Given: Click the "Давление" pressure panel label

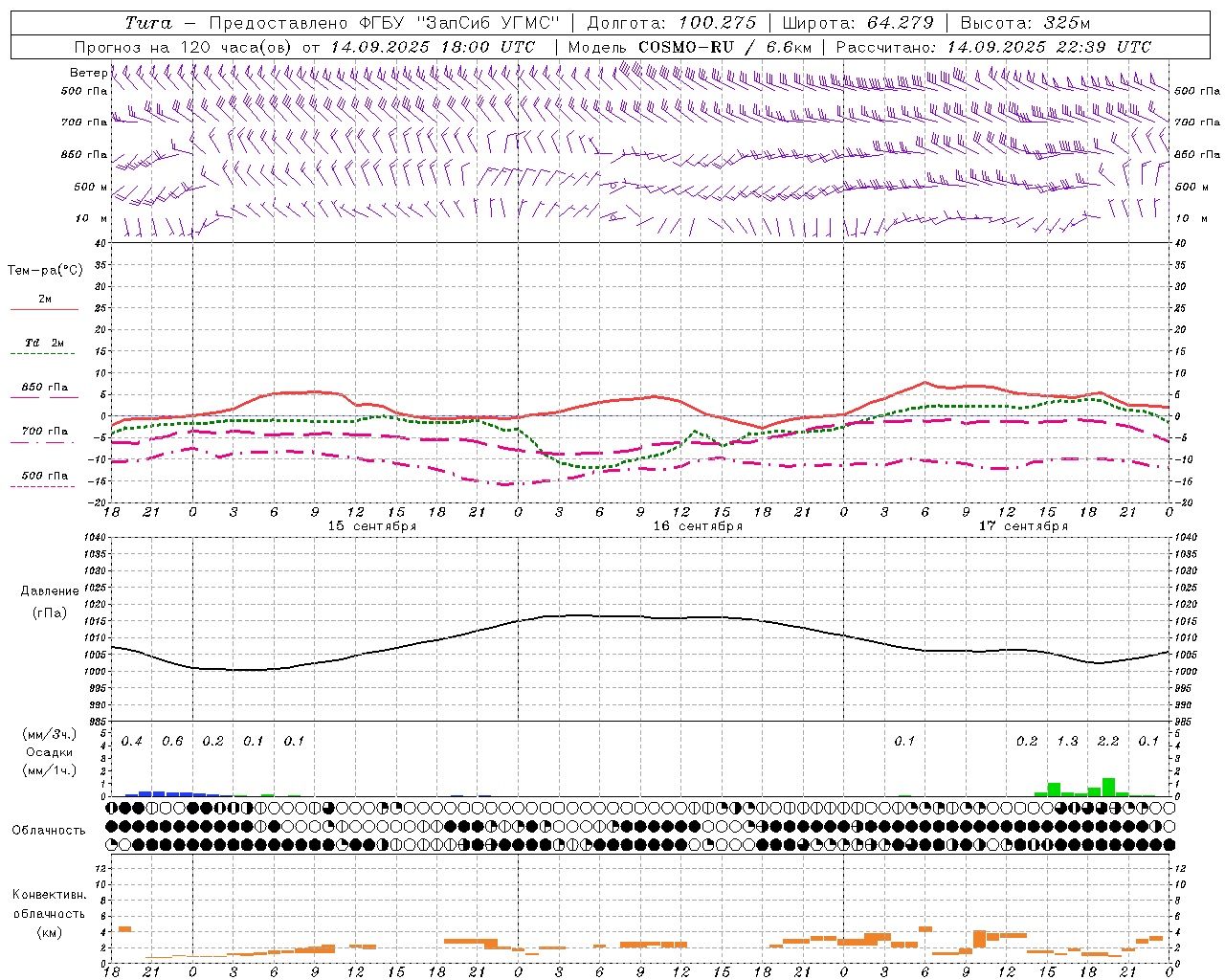Looking at the screenshot, I should [49, 591].
